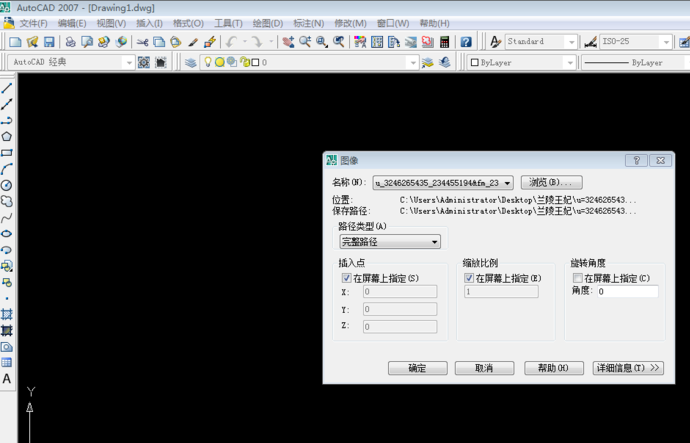Open the undo history dropdown arrow

[245, 42]
